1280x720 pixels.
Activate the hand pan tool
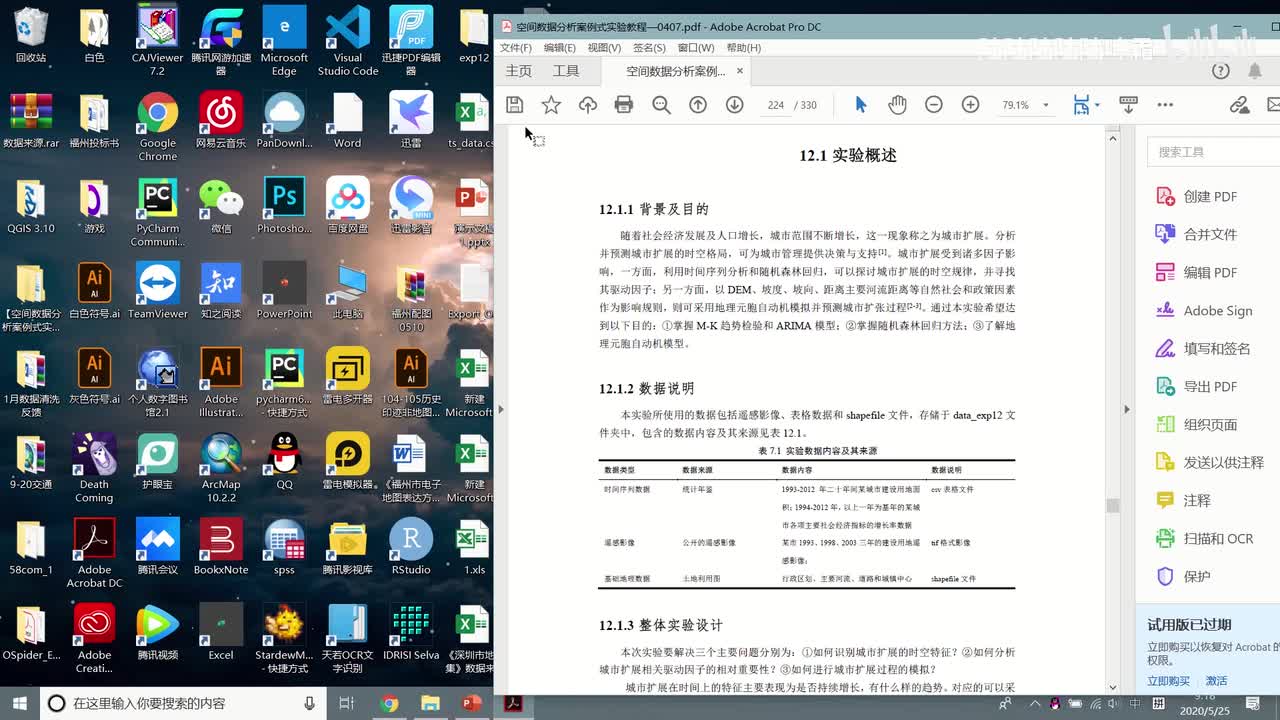[x=897, y=105]
